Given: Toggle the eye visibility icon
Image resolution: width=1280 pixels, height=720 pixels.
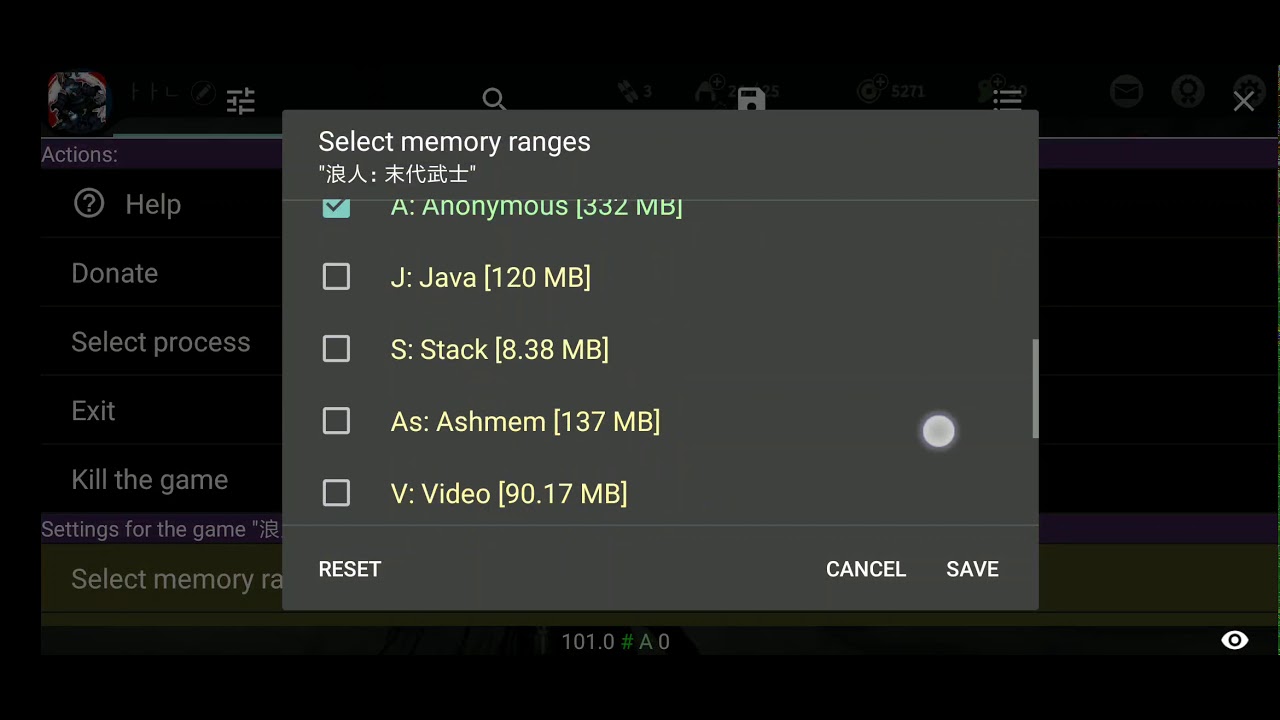Looking at the screenshot, I should pos(1235,641).
